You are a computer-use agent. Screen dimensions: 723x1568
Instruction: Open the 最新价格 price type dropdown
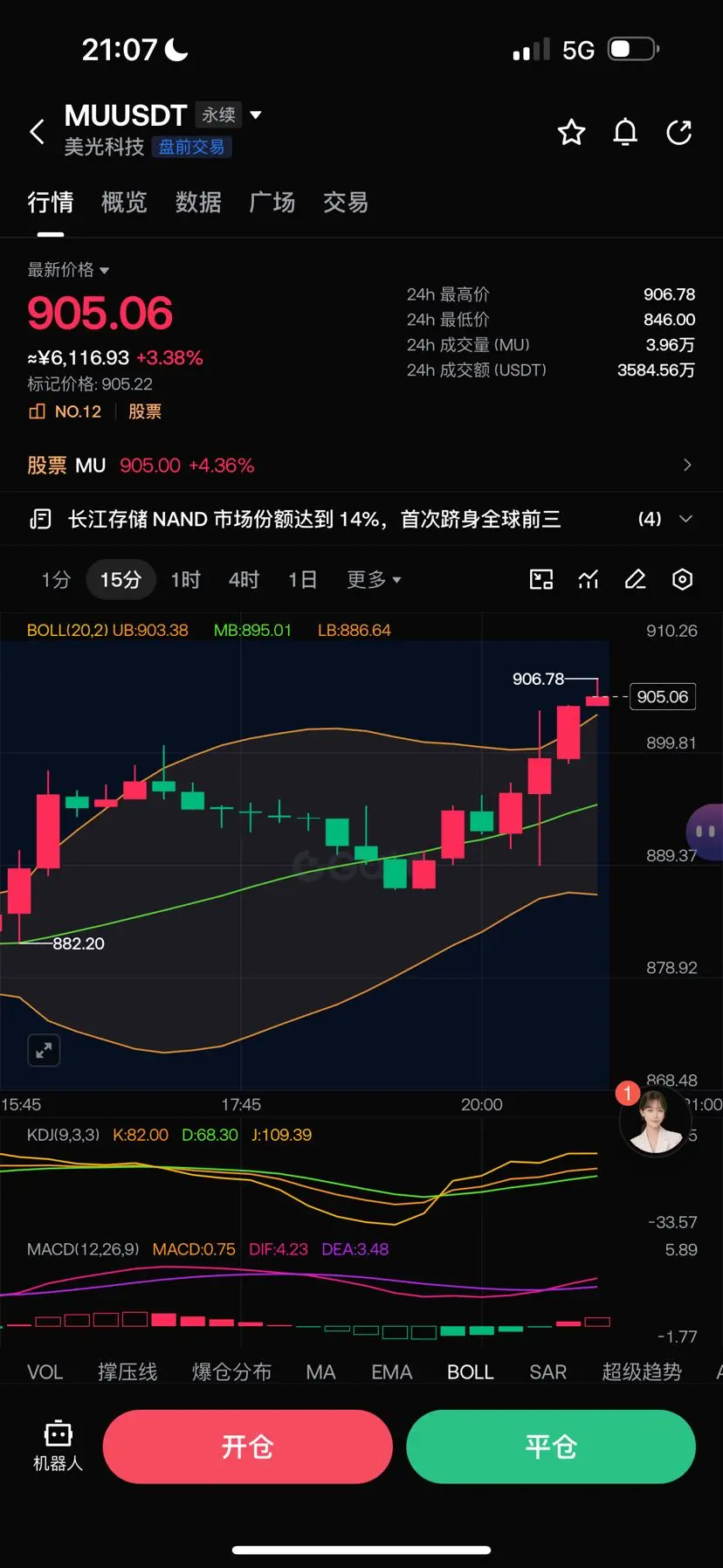[x=68, y=270]
